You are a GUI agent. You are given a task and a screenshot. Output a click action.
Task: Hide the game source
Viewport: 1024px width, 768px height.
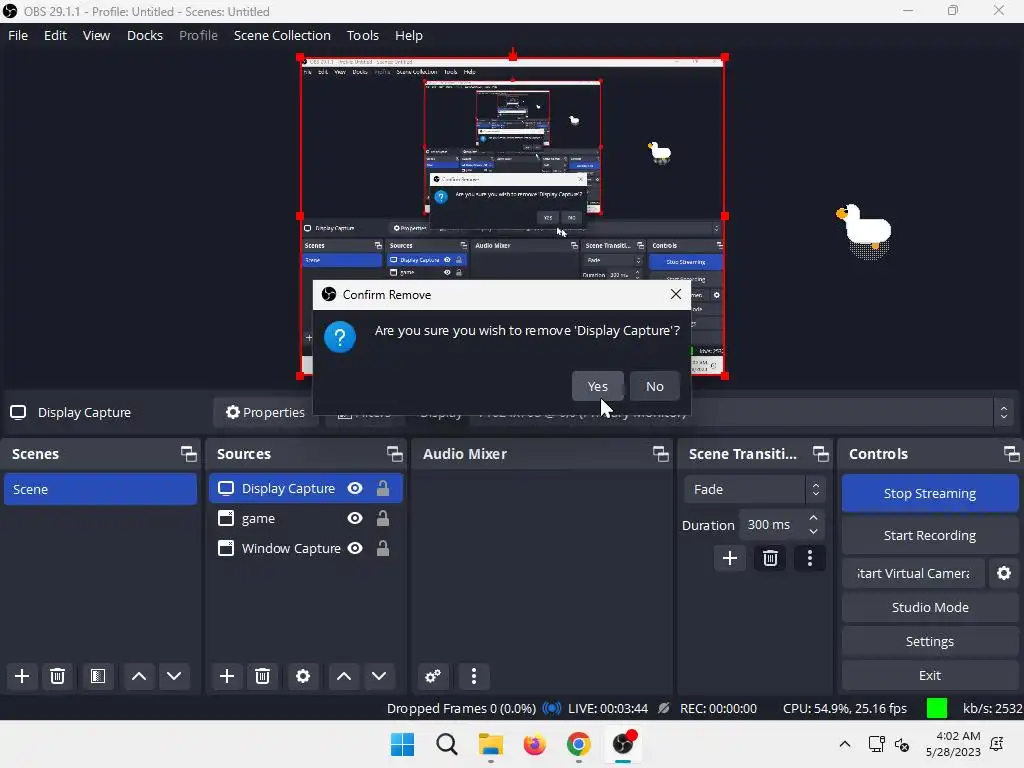click(x=355, y=519)
